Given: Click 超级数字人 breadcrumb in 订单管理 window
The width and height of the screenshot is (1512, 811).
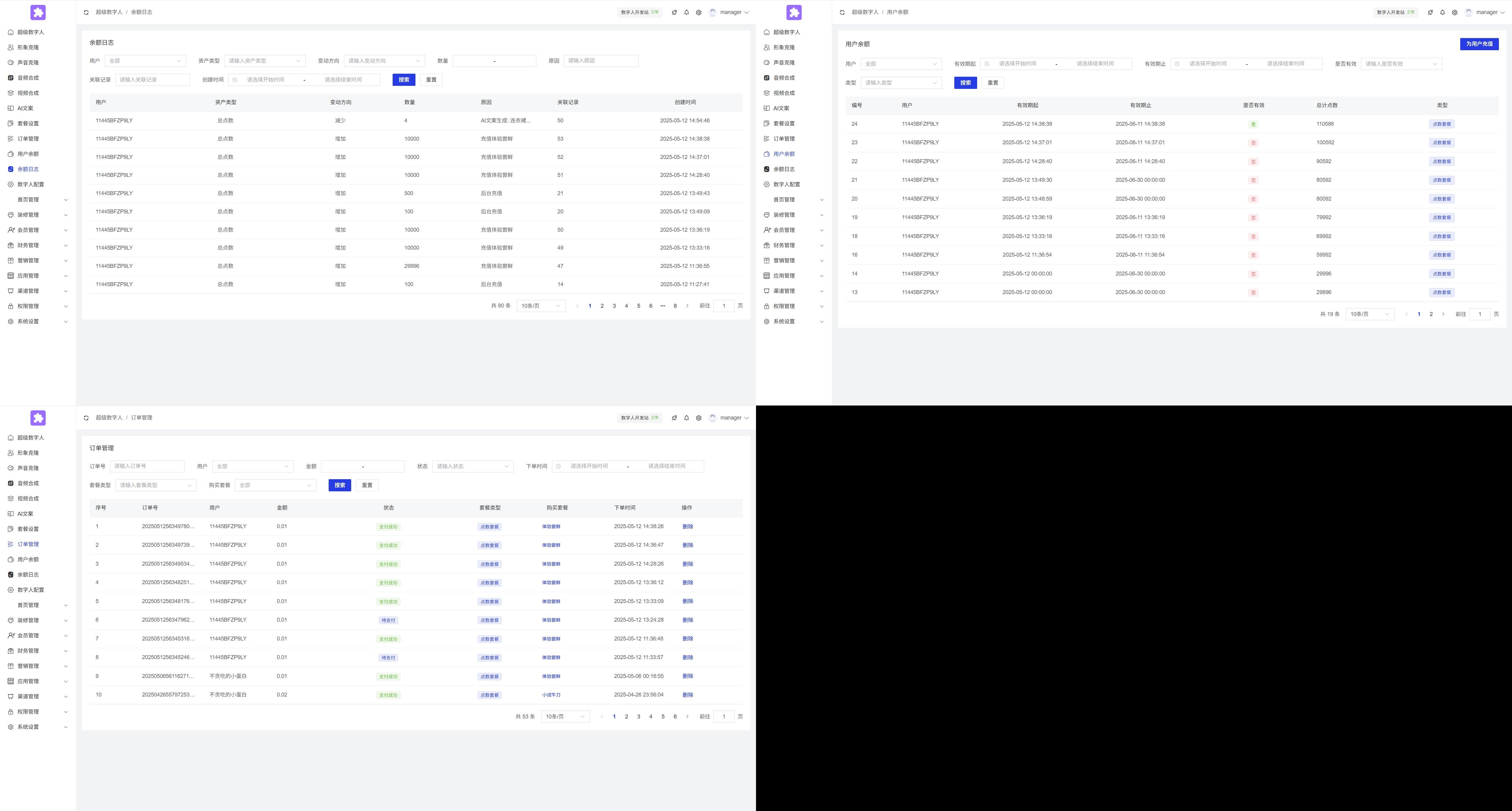Looking at the screenshot, I should (109, 418).
